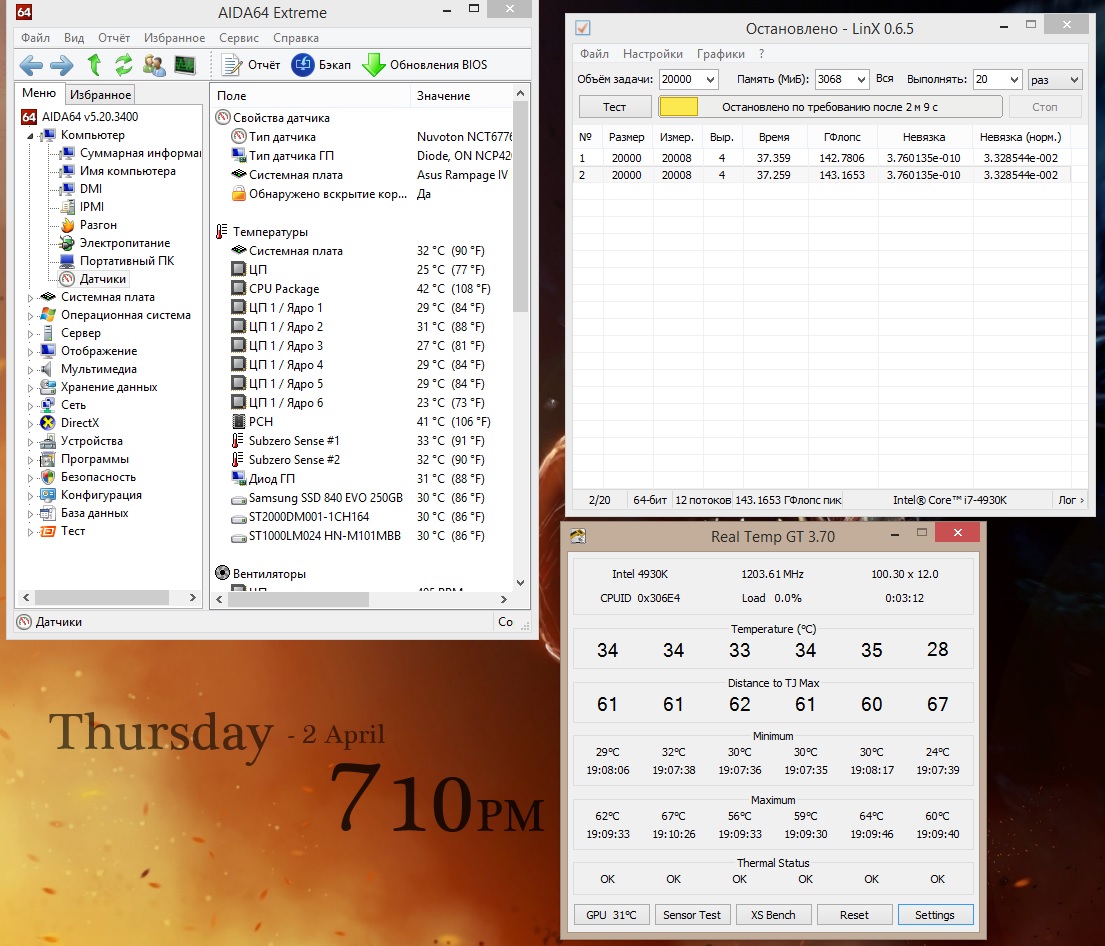The height and width of the screenshot is (946, 1105).
Task: Click the Температуры thermometer icon
Action: [x=222, y=231]
